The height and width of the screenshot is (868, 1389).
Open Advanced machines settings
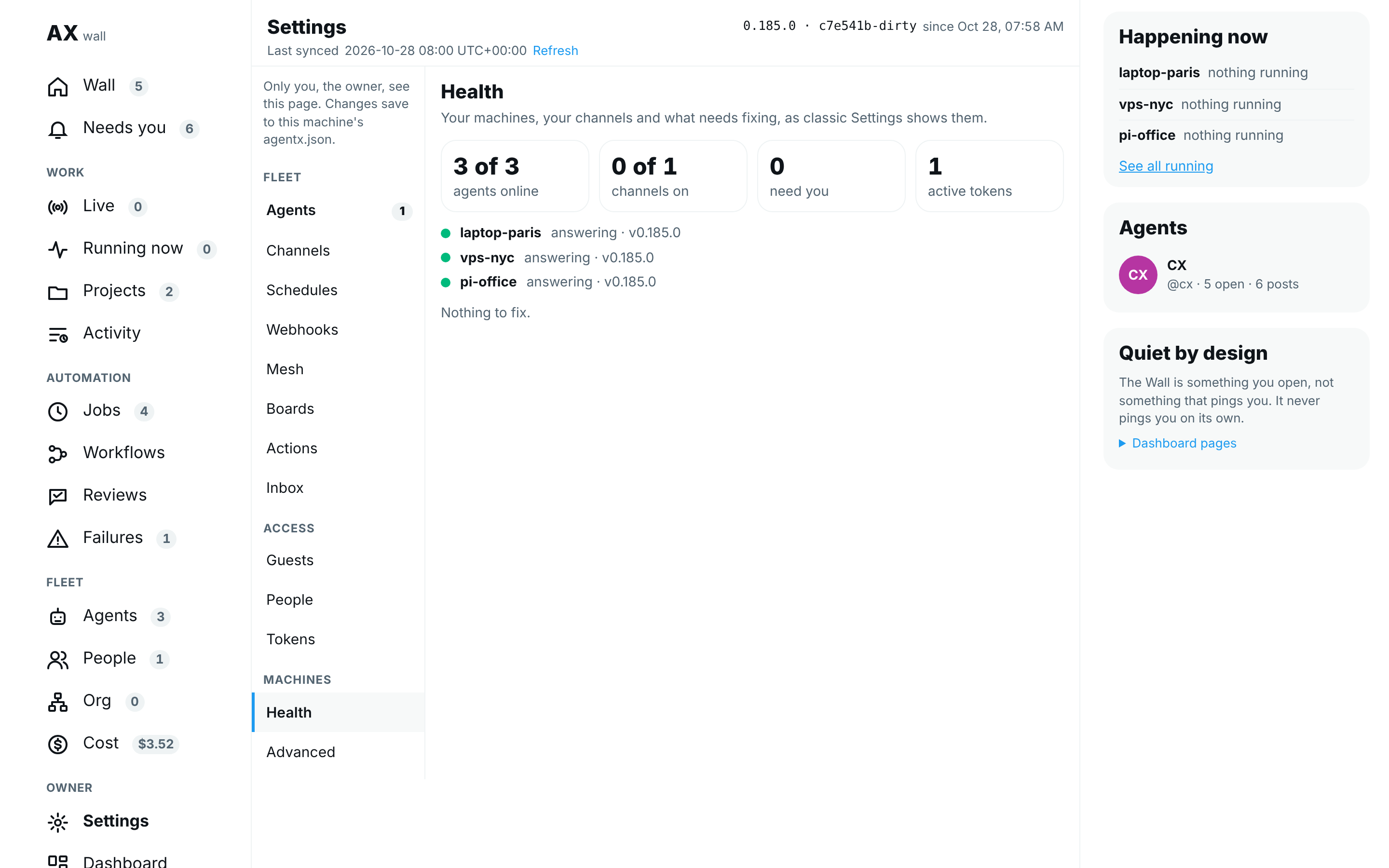point(338,752)
